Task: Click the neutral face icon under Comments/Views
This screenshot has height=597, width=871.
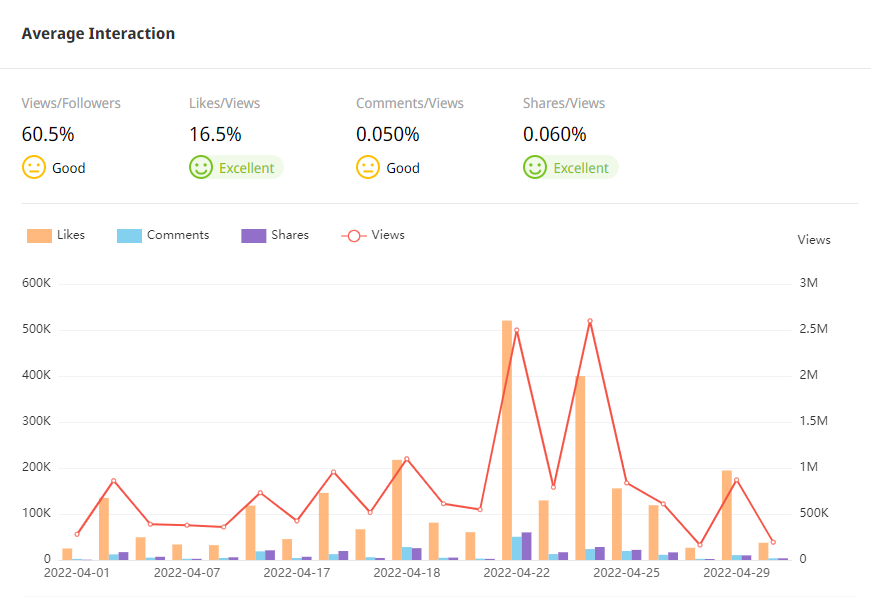Action: point(368,167)
